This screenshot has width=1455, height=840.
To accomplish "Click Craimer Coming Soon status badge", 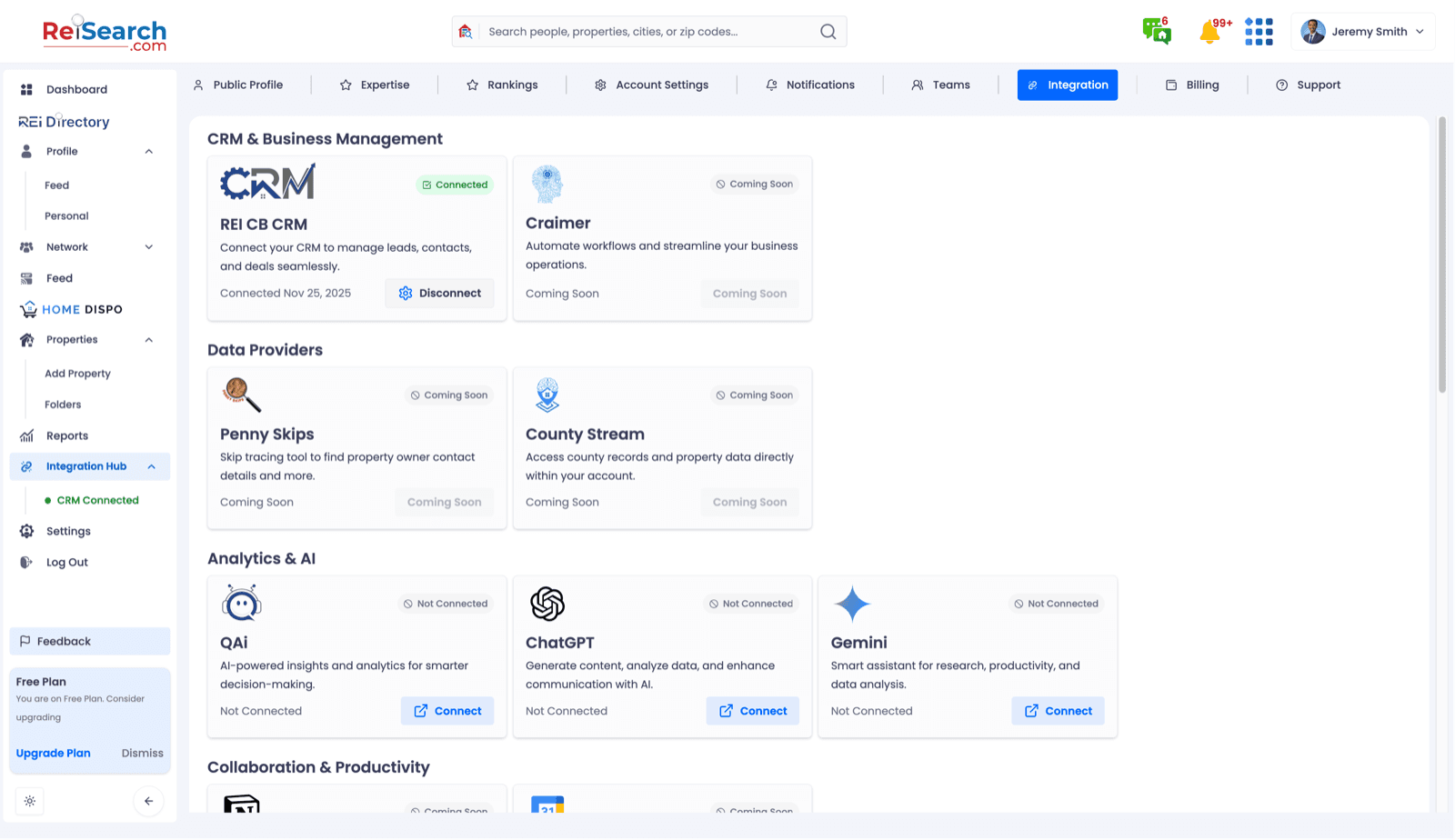I will pos(754,184).
